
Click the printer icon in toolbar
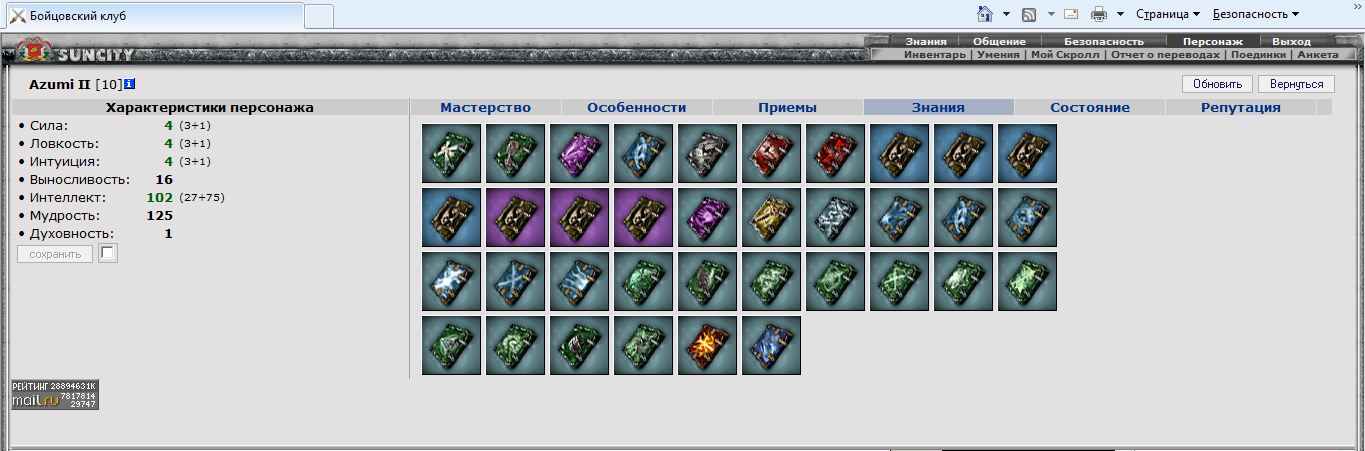point(1099,14)
